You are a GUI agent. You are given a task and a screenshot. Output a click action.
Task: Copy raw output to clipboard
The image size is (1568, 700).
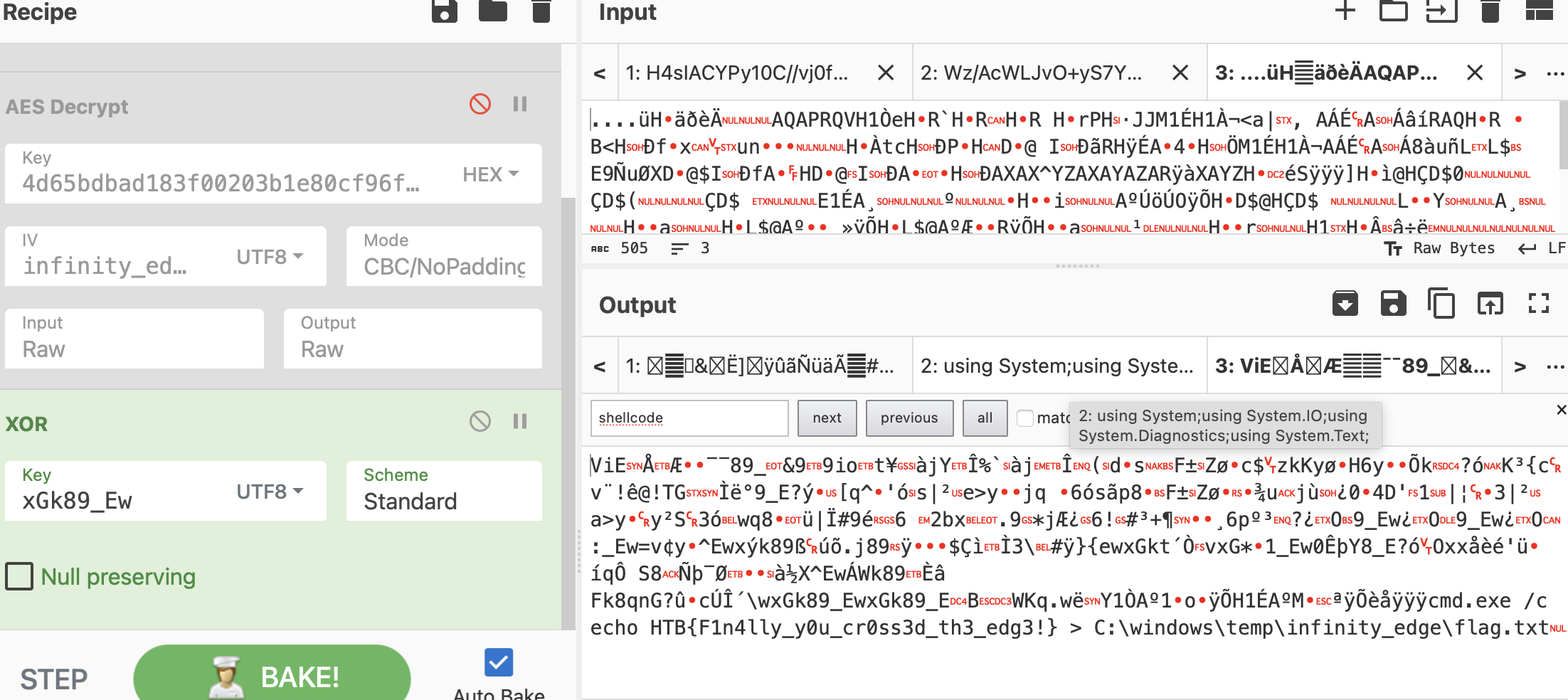(1441, 304)
